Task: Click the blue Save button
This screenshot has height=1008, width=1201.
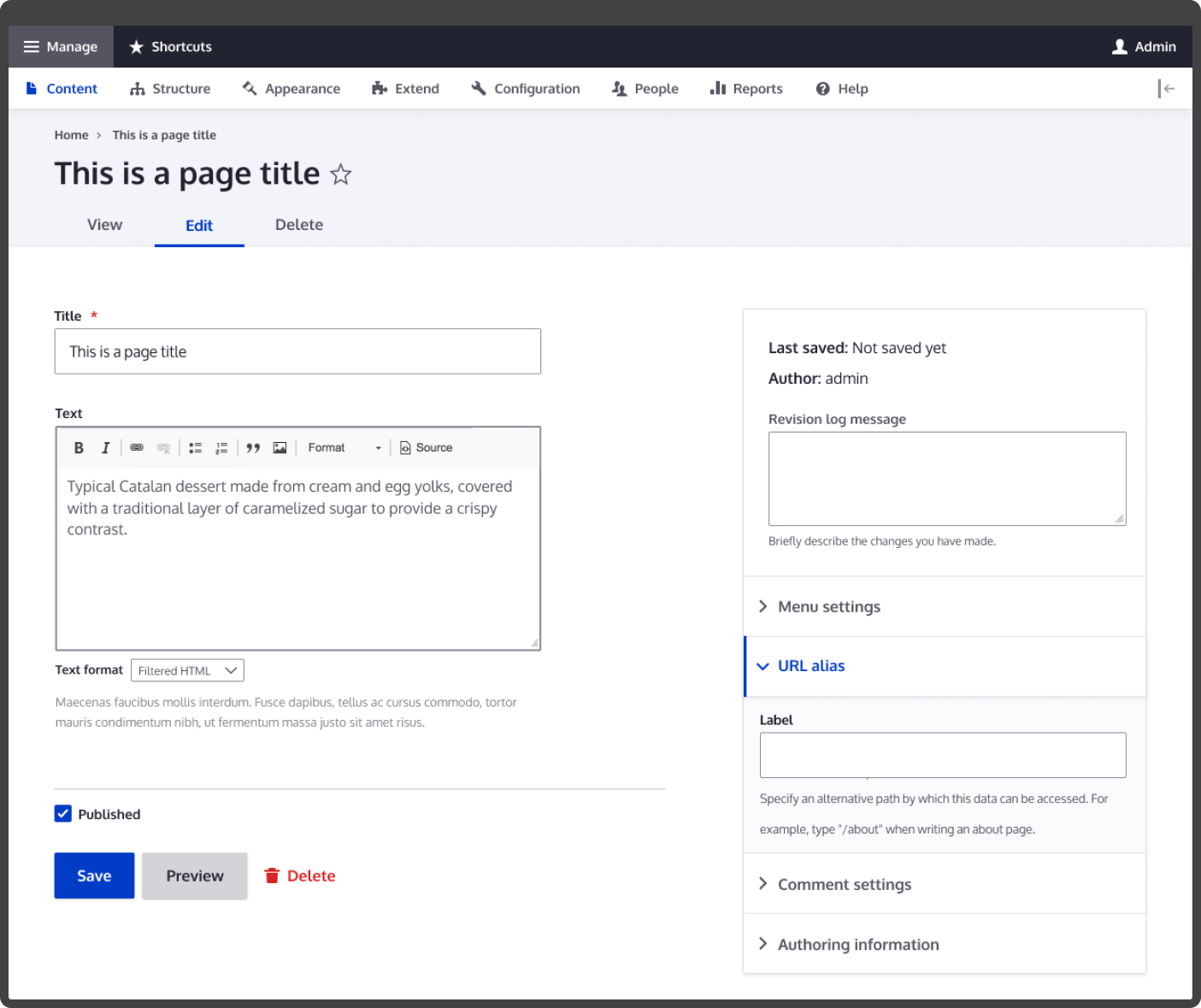Action: (94, 876)
